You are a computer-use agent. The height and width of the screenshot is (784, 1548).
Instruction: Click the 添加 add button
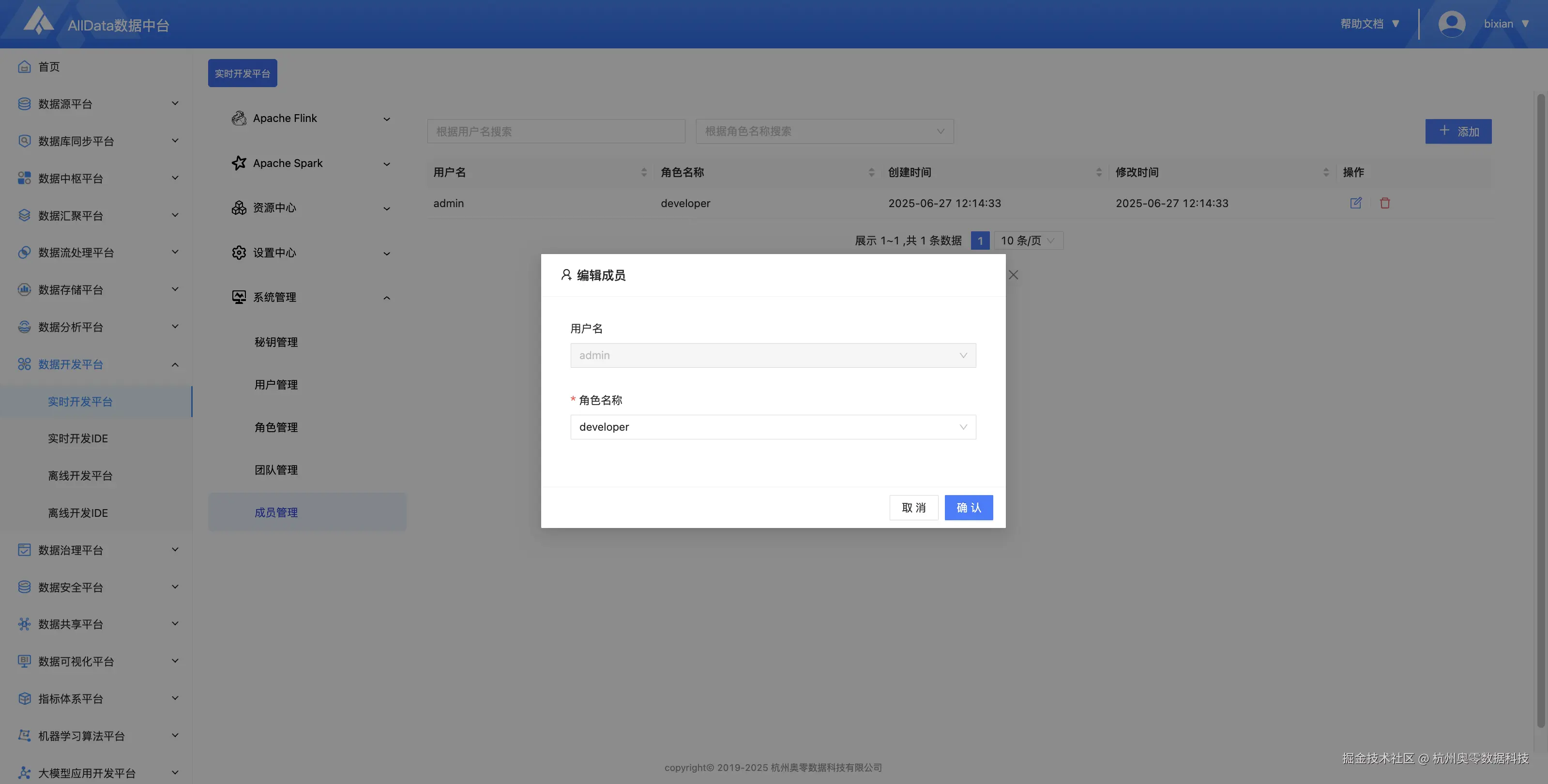click(1458, 131)
